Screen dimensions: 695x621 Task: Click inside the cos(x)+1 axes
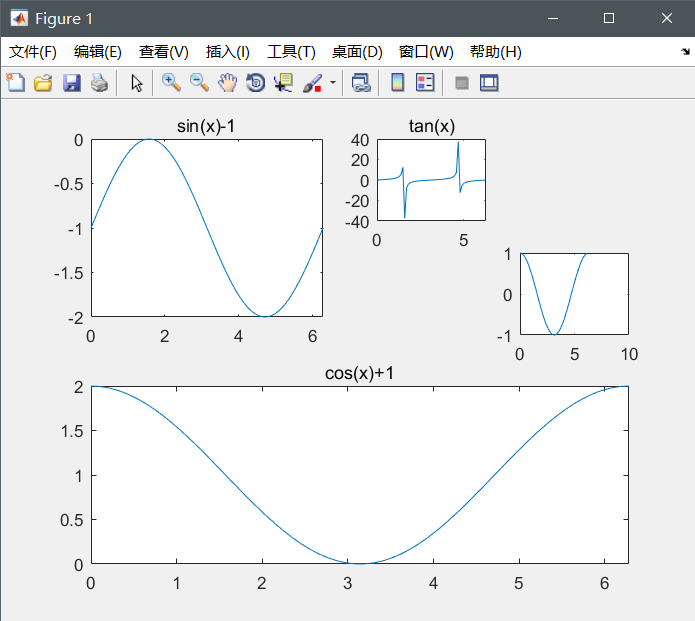pyautogui.click(x=360, y=475)
